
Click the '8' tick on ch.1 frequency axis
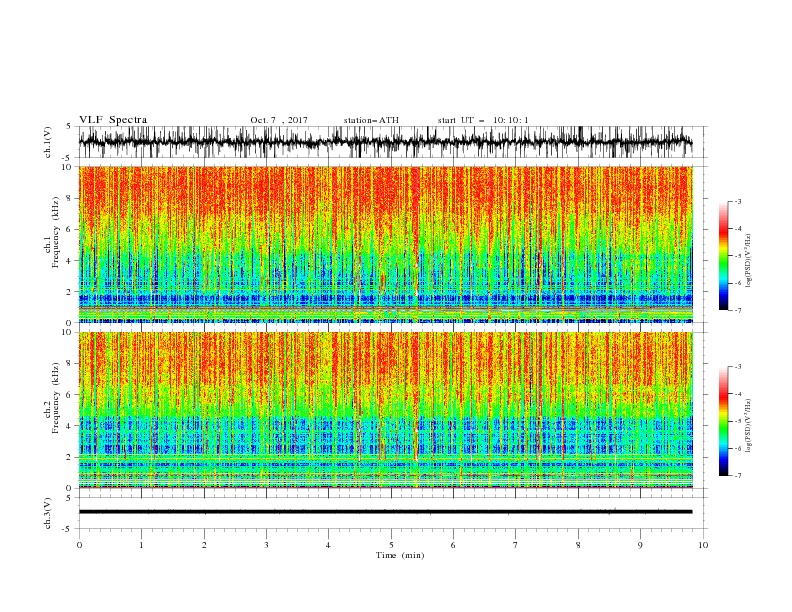(70, 198)
